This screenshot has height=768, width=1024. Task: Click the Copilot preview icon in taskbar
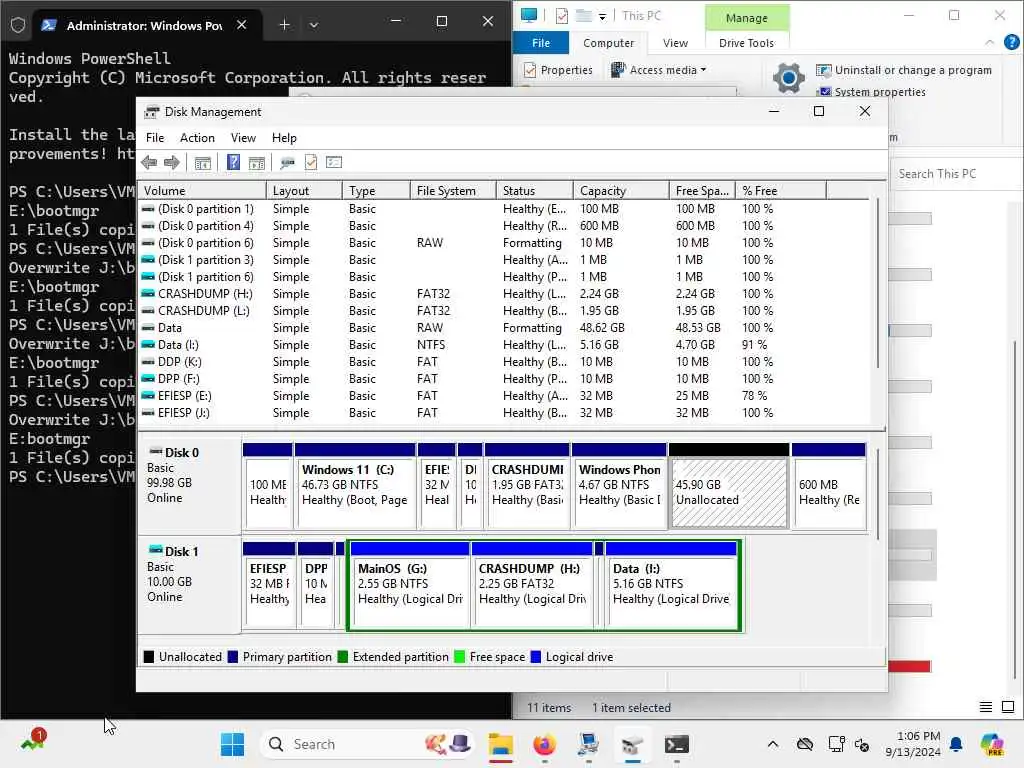click(x=992, y=744)
